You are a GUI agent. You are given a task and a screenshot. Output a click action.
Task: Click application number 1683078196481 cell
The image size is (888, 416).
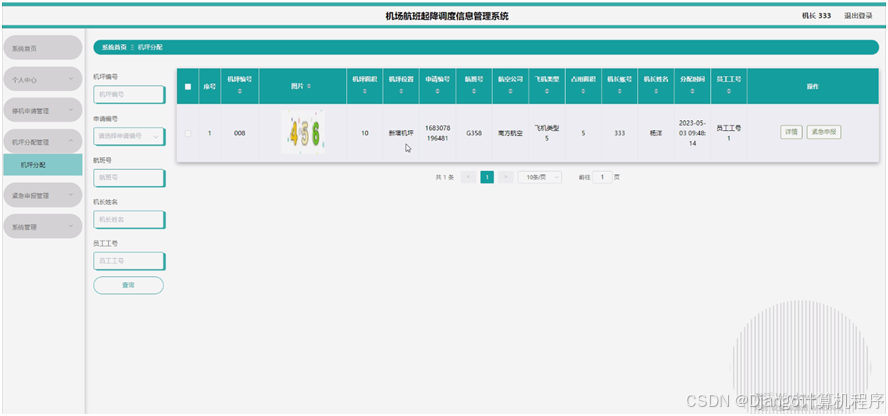(437, 133)
